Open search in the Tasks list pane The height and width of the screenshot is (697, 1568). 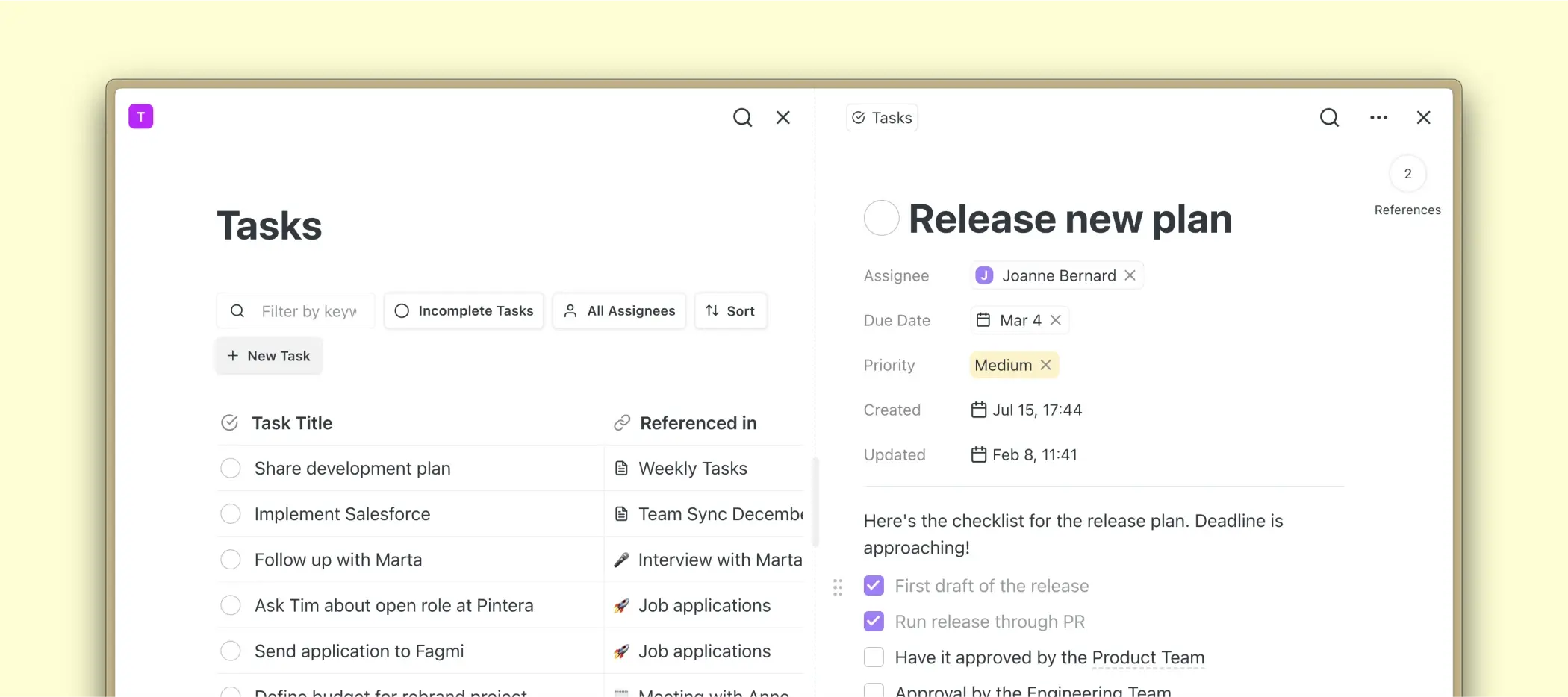click(x=742, y=118)
